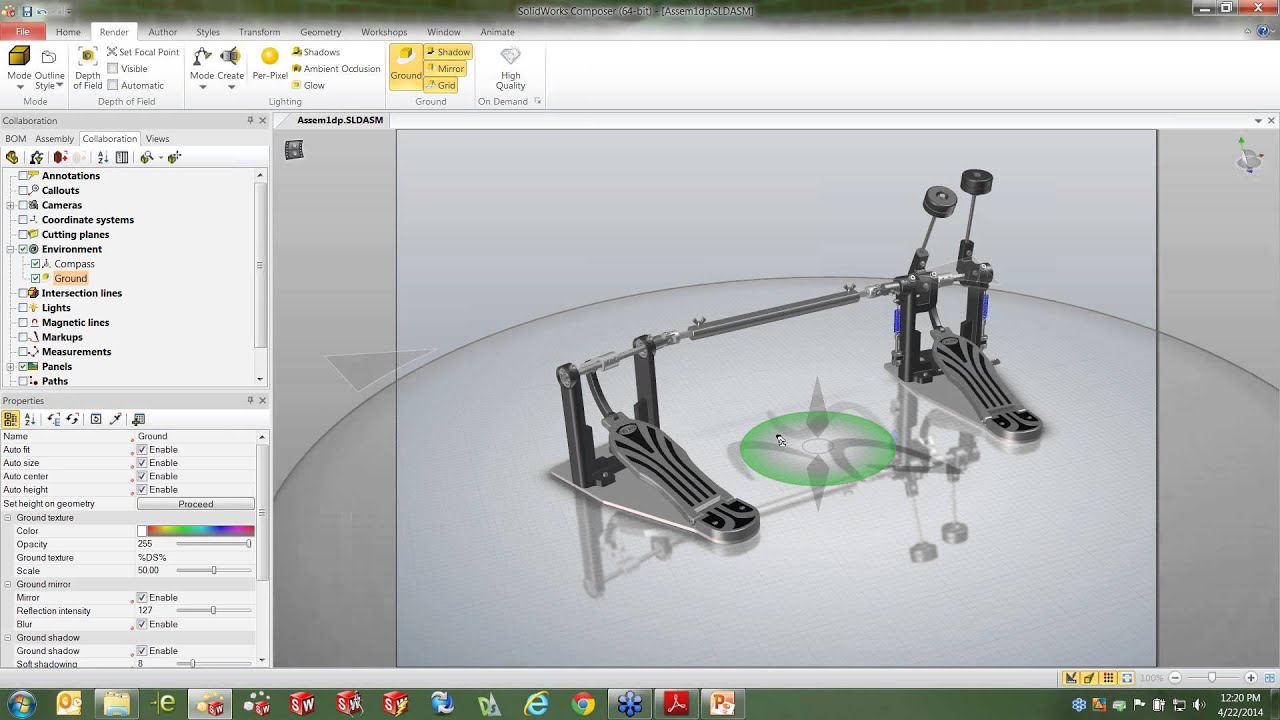Screen dimensions: 1280x720
Task: Click the first Collaboration toolbar icon
Action: (12, 157)
